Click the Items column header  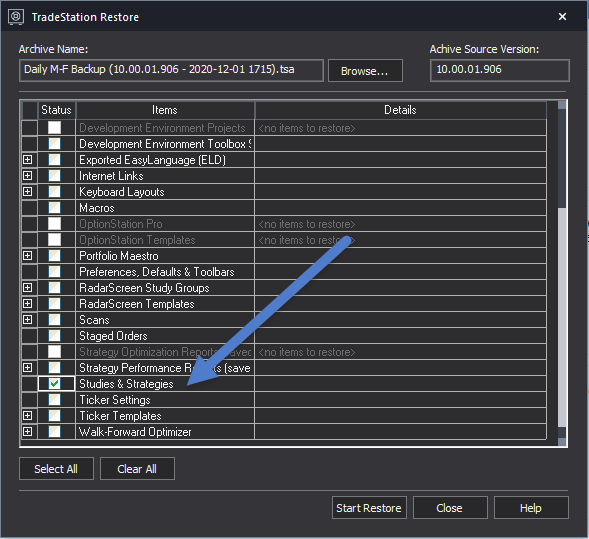point(165,110)
